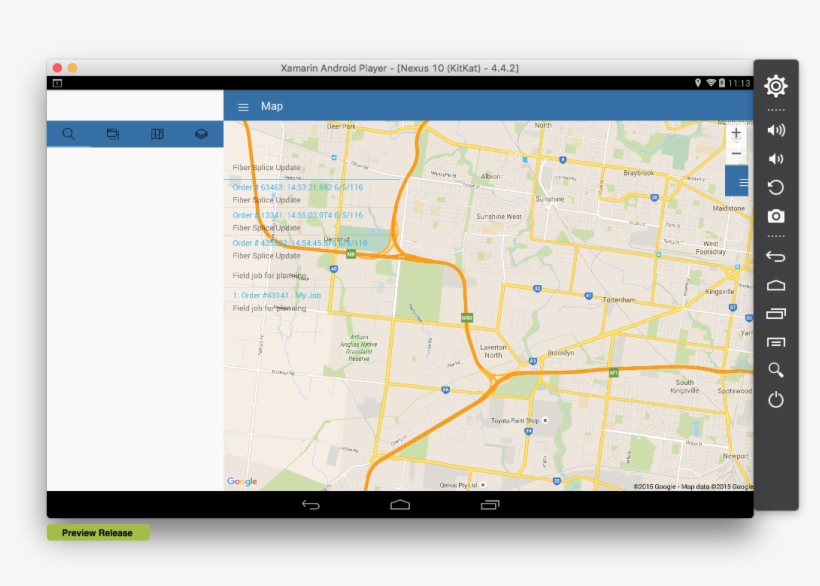This screenshot has width=820, height=586.
Task: Open the hamburger menu beside Map title
Action: [243, 107]
